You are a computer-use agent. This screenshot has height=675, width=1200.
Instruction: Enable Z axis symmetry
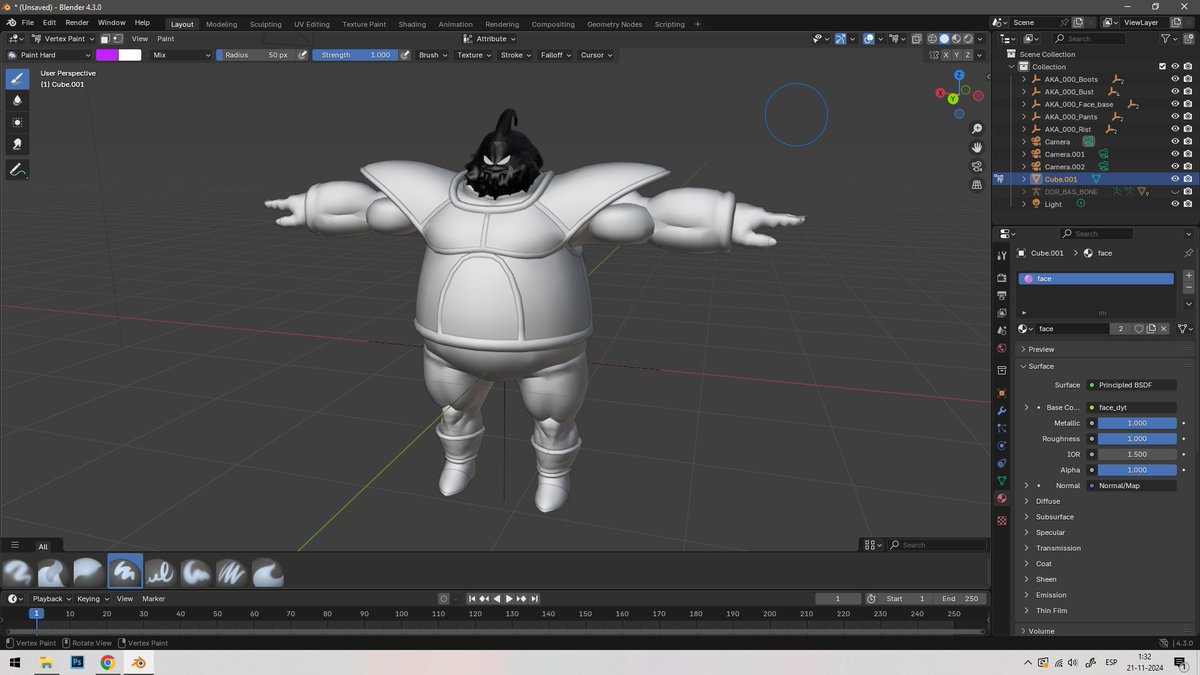click(967, 55)
